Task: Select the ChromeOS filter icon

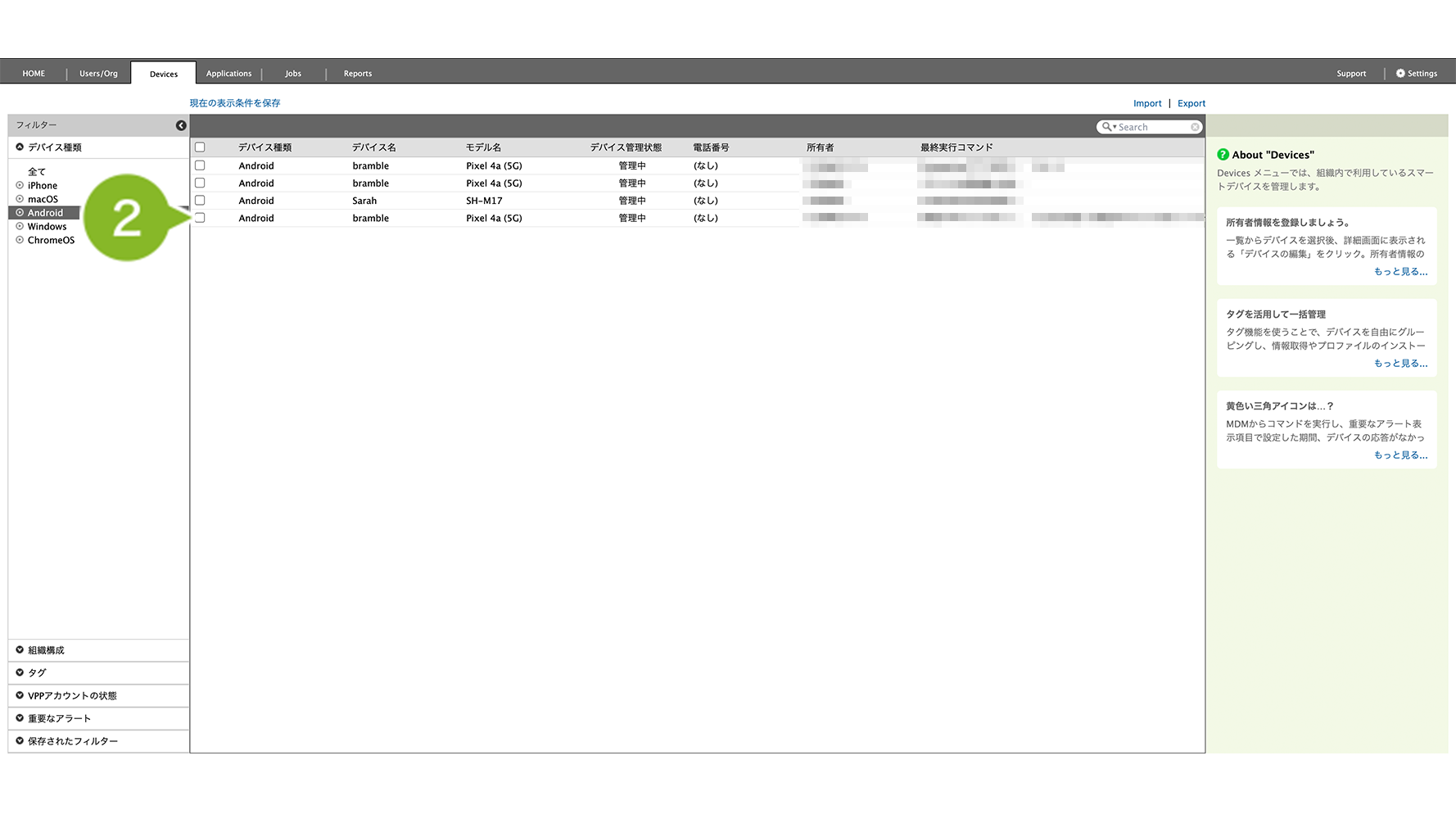Action: (20, 240)
